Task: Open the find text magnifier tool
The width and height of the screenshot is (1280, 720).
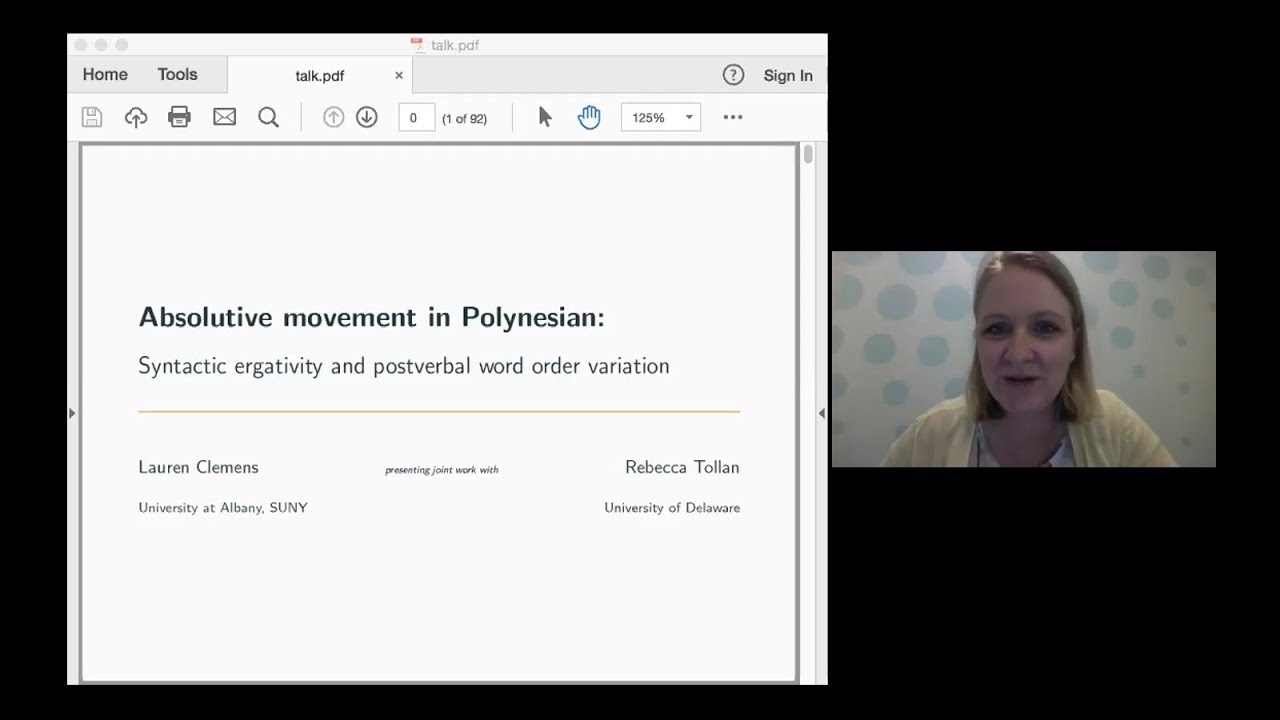Action: 268,117
